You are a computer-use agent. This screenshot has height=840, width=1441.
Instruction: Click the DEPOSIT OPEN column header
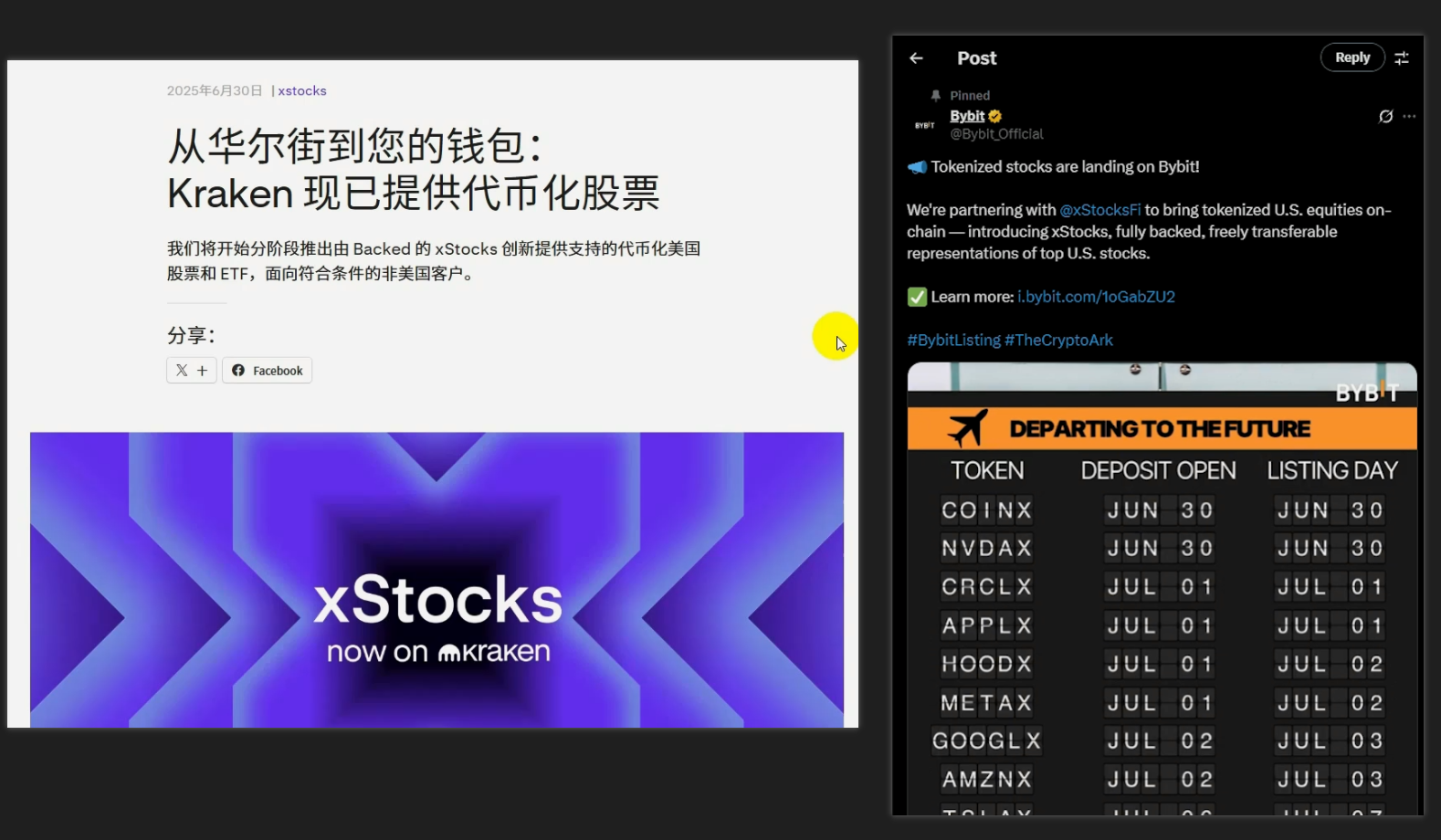[1158, 470]
